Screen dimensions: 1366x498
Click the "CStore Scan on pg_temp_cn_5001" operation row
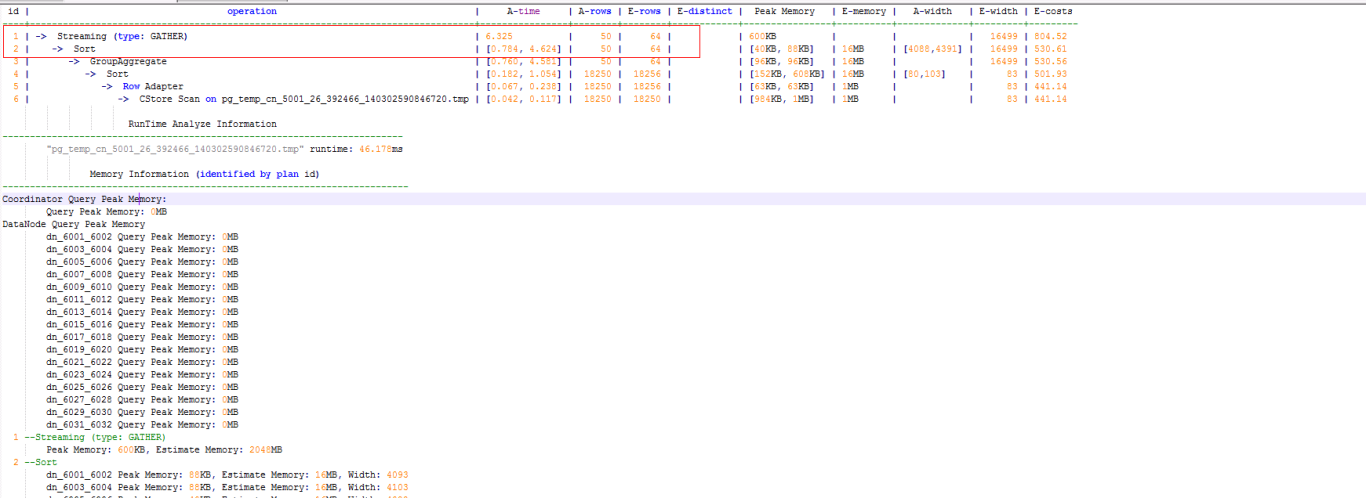click(x=304, y=99)
